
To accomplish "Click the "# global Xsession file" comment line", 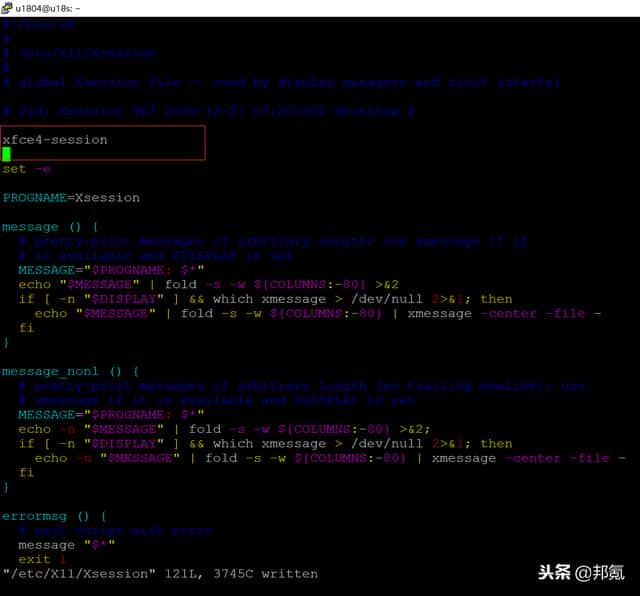I will [281, 82].
